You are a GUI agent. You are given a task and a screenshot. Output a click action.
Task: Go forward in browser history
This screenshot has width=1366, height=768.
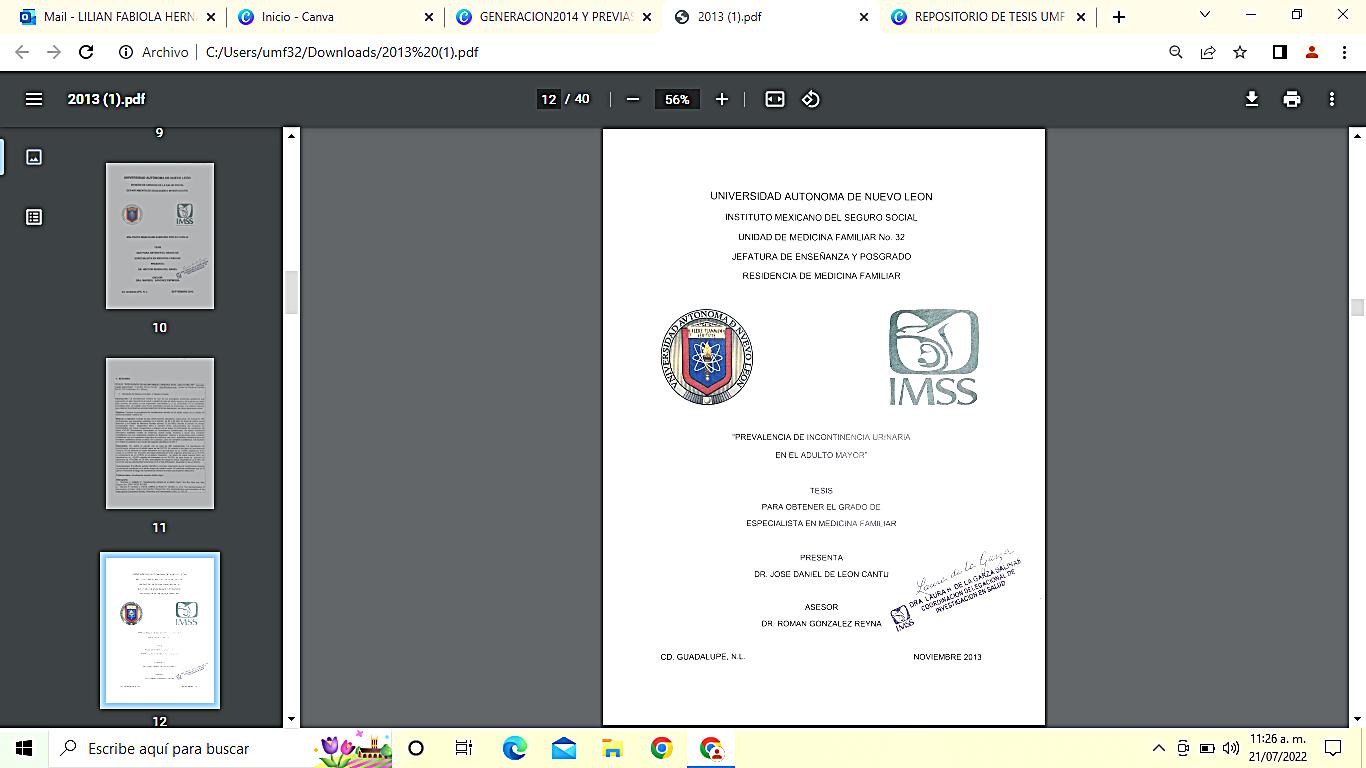pos(54,52)
